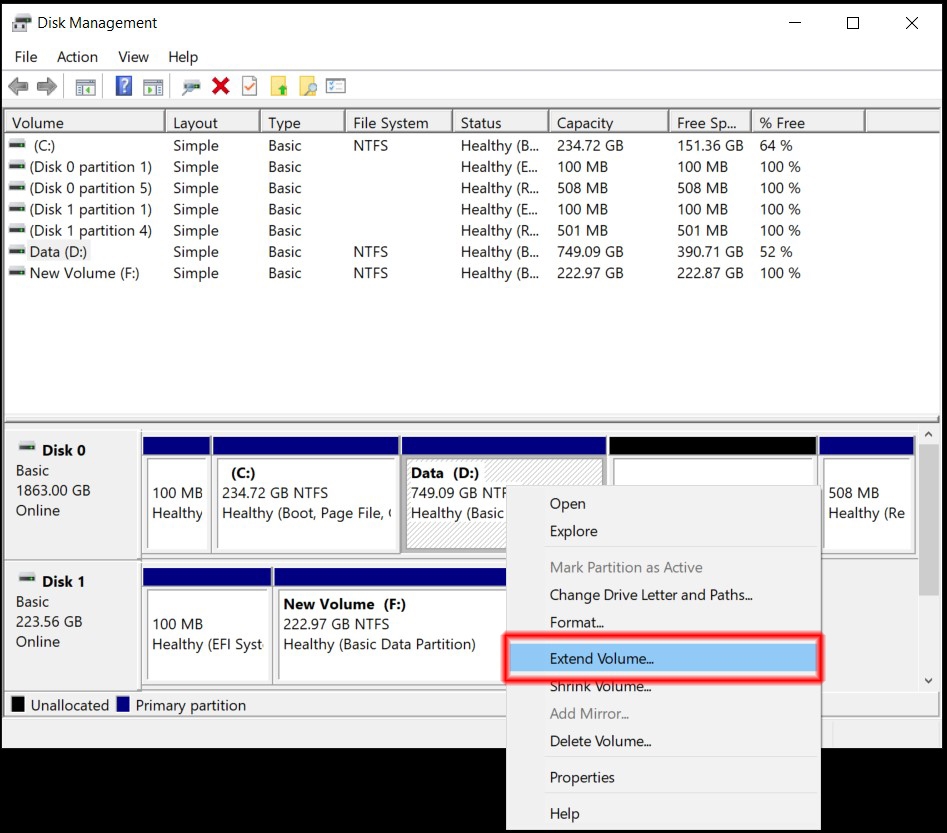The image size is (947, 833).
Task: Select Shrink Volume in the context menu
Action: (600, 686)
